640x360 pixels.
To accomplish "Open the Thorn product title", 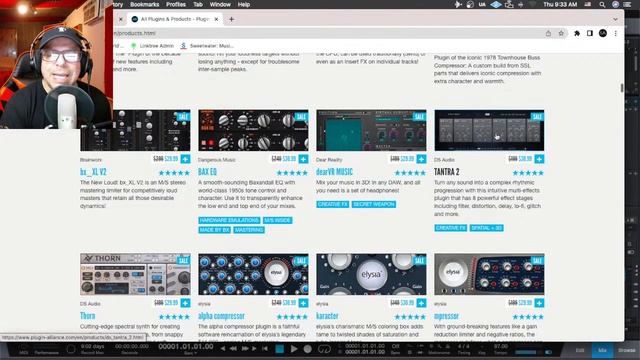I will pos(87,316).
